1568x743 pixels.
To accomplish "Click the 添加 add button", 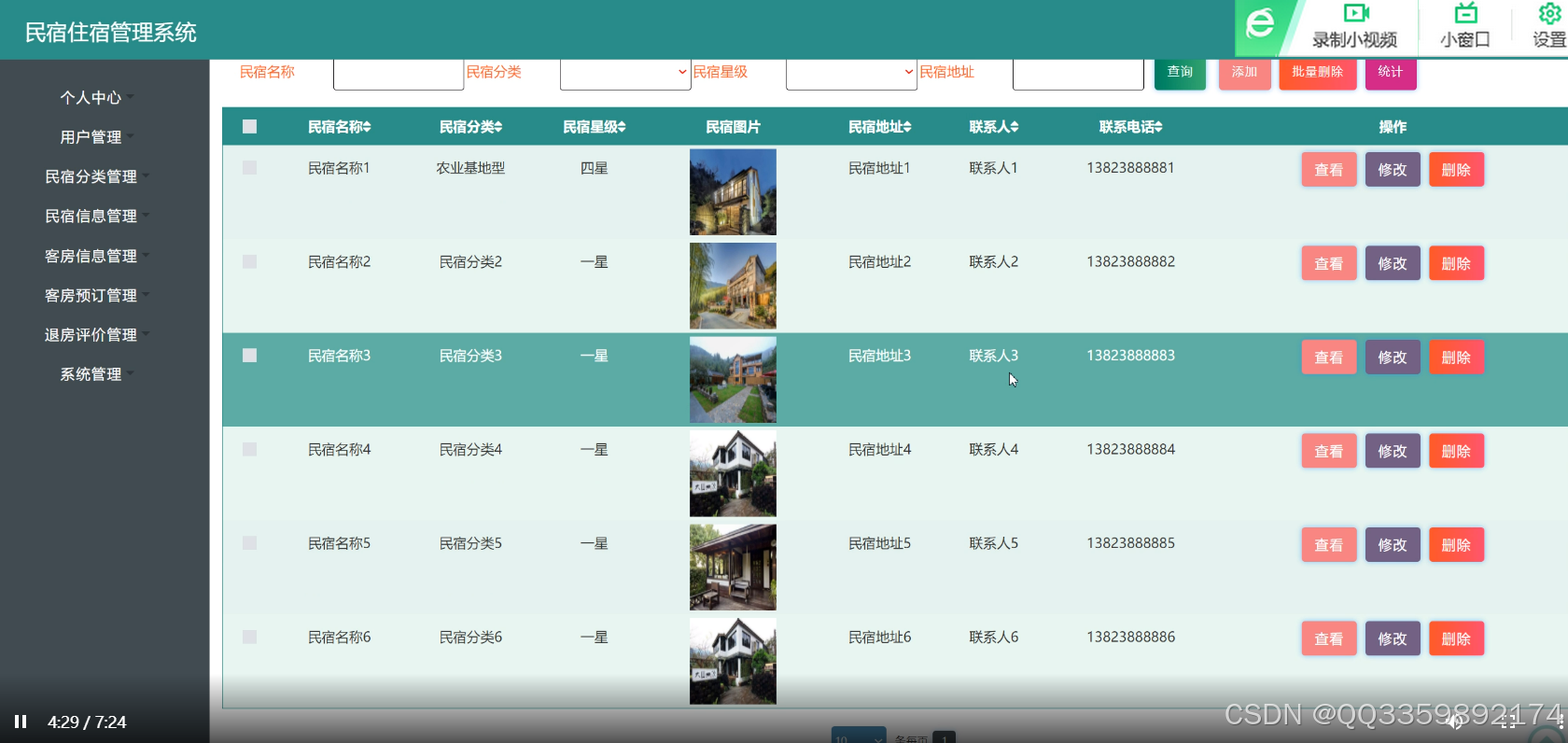I will (1244, 74).
